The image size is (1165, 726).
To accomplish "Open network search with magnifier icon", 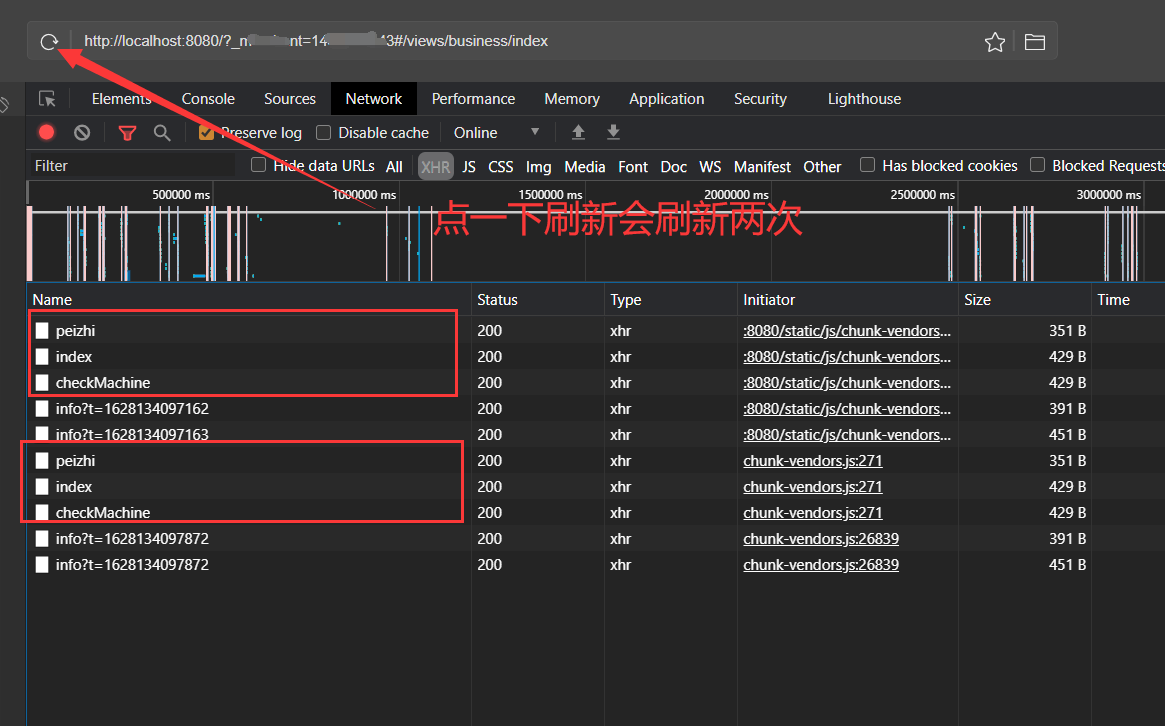I will 161,132.
